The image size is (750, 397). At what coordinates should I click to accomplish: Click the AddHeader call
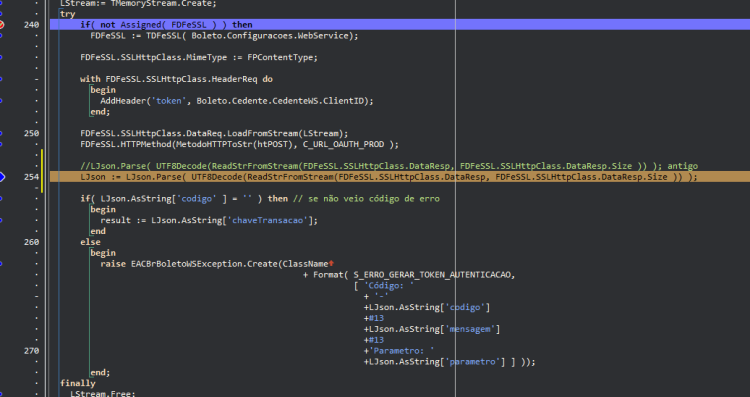pyautogui.click(x=123, y=101)
